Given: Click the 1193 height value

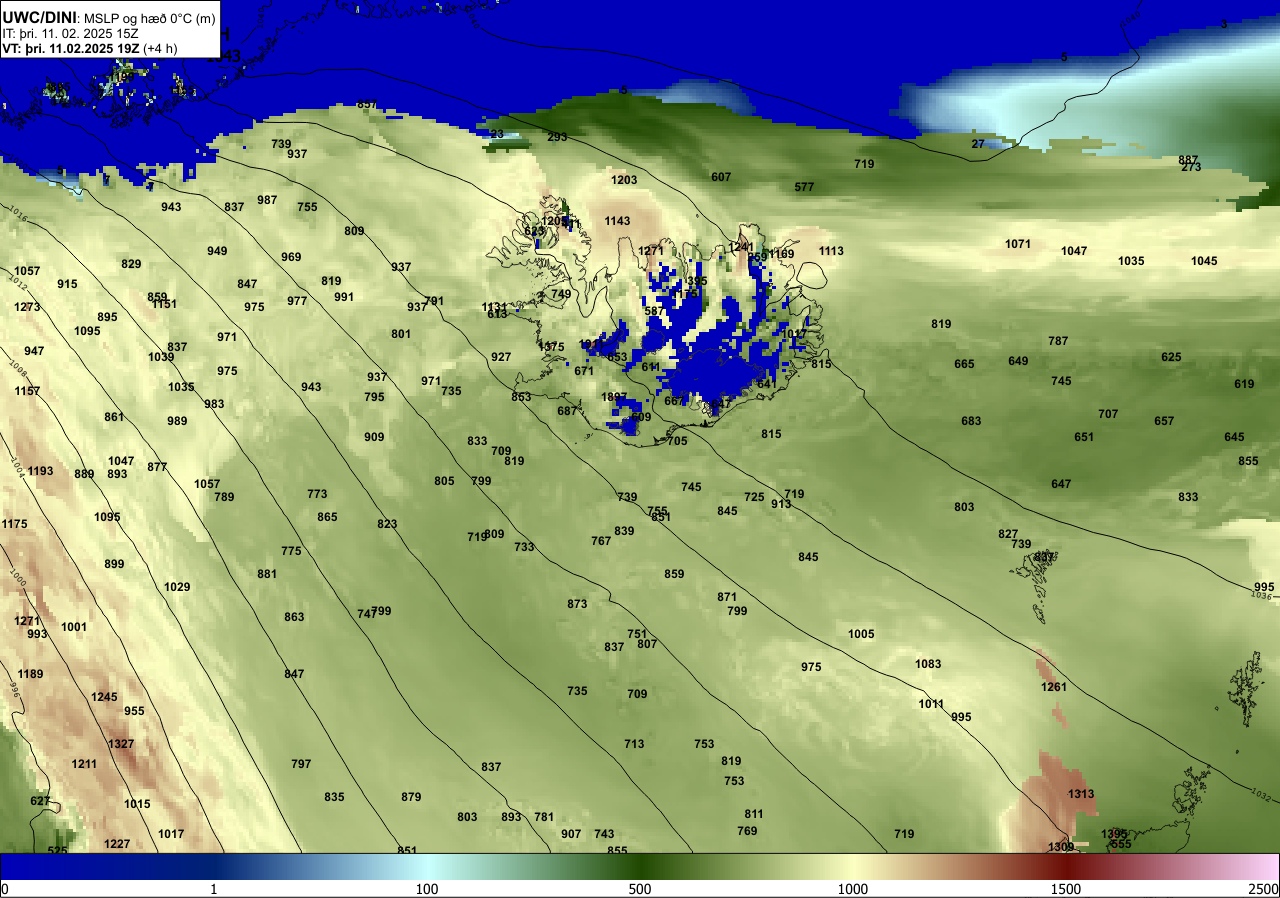Looking at the screenshot, I should pyautogui.click(x=40, y=471).
